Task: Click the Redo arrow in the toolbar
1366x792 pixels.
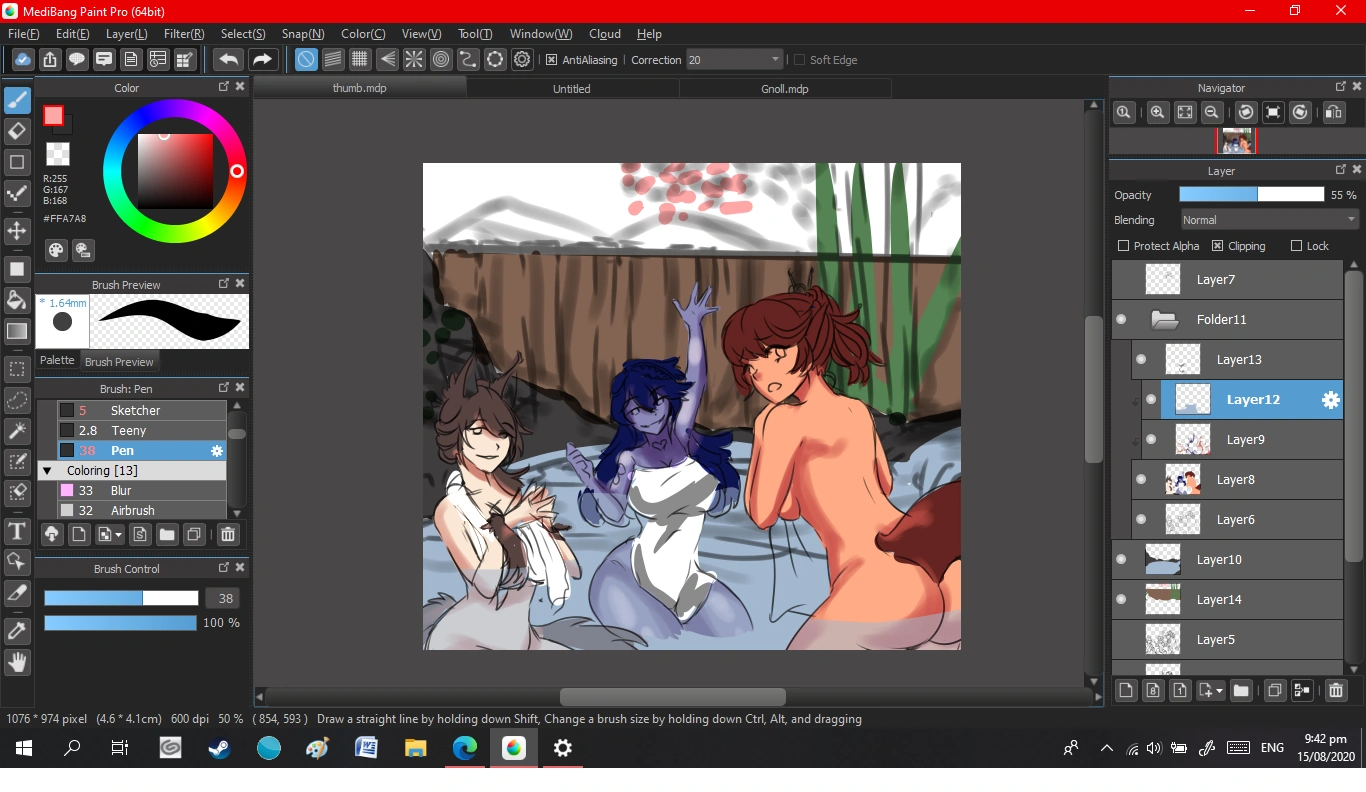Action: pyautogui.click(x=262, y=60)
